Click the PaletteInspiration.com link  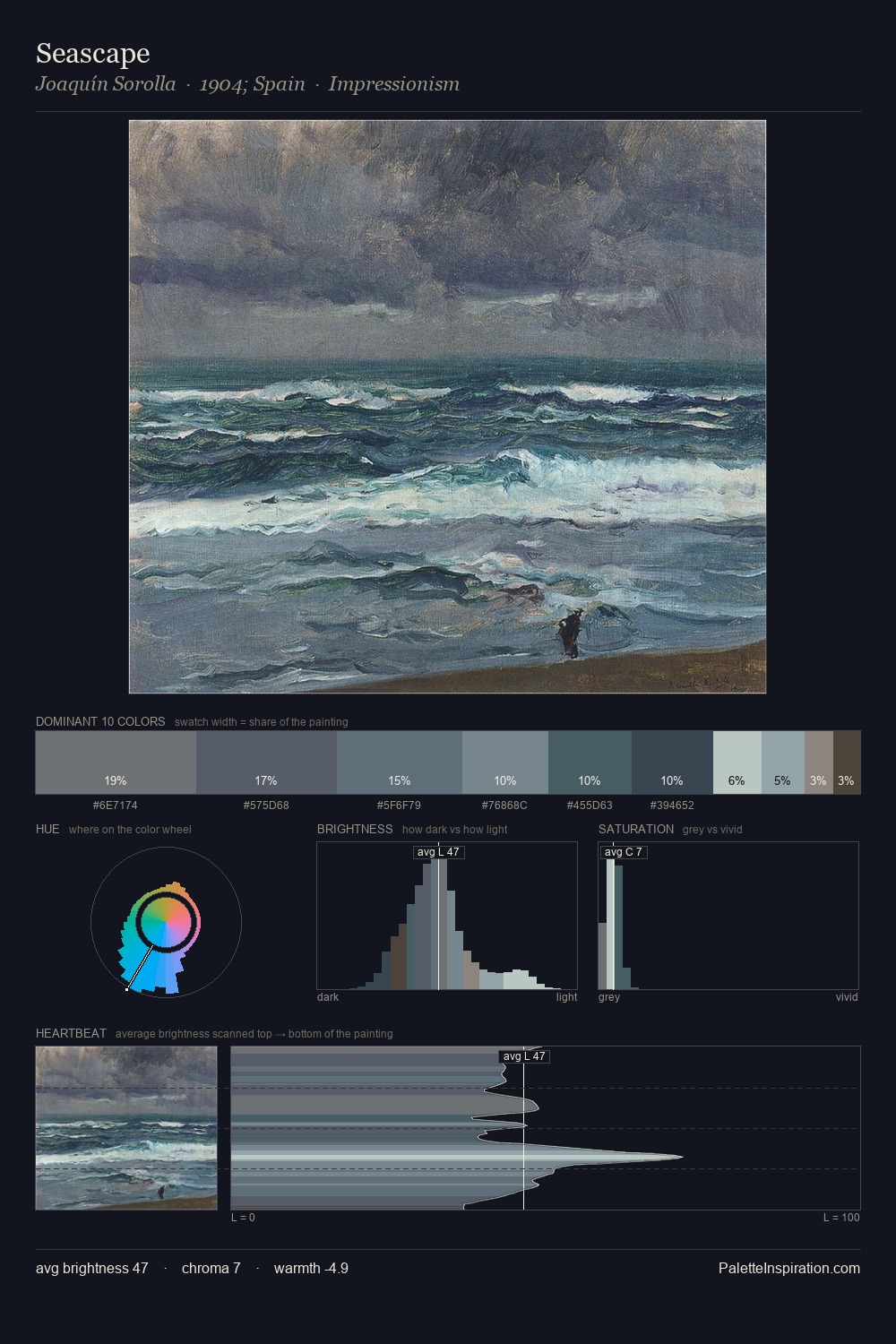point(789,1268)
